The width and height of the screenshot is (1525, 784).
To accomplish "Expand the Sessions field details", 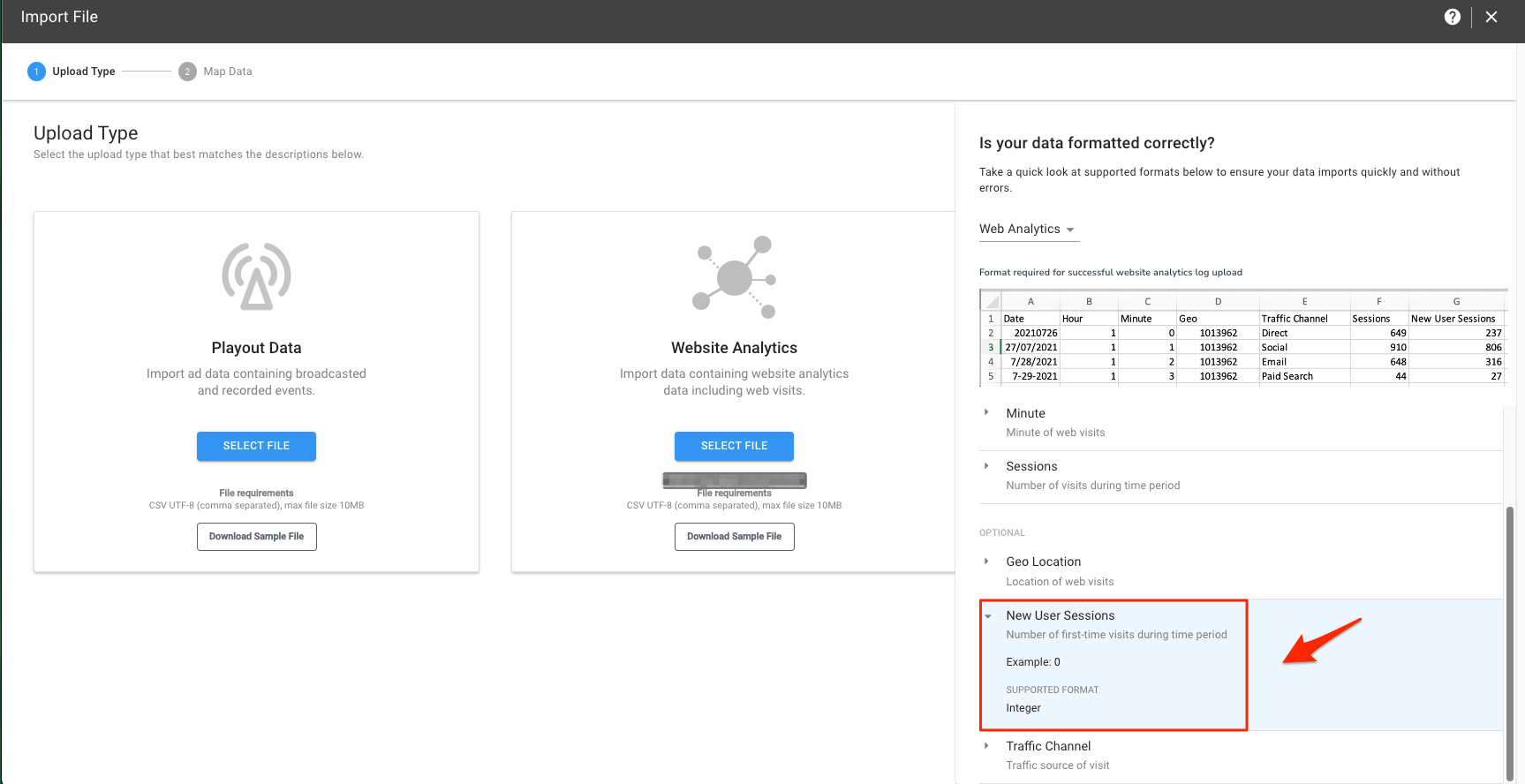I will pos(987,466).
